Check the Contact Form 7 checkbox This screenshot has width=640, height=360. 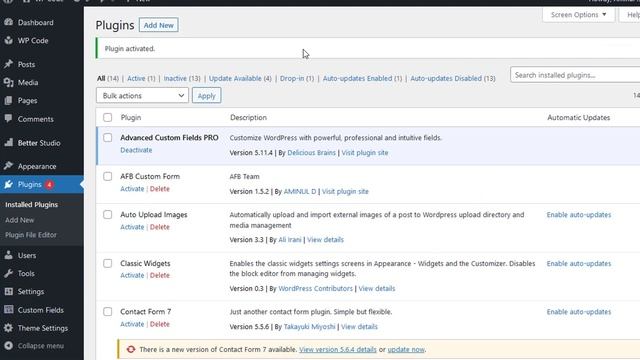click(x=107, y=312)
